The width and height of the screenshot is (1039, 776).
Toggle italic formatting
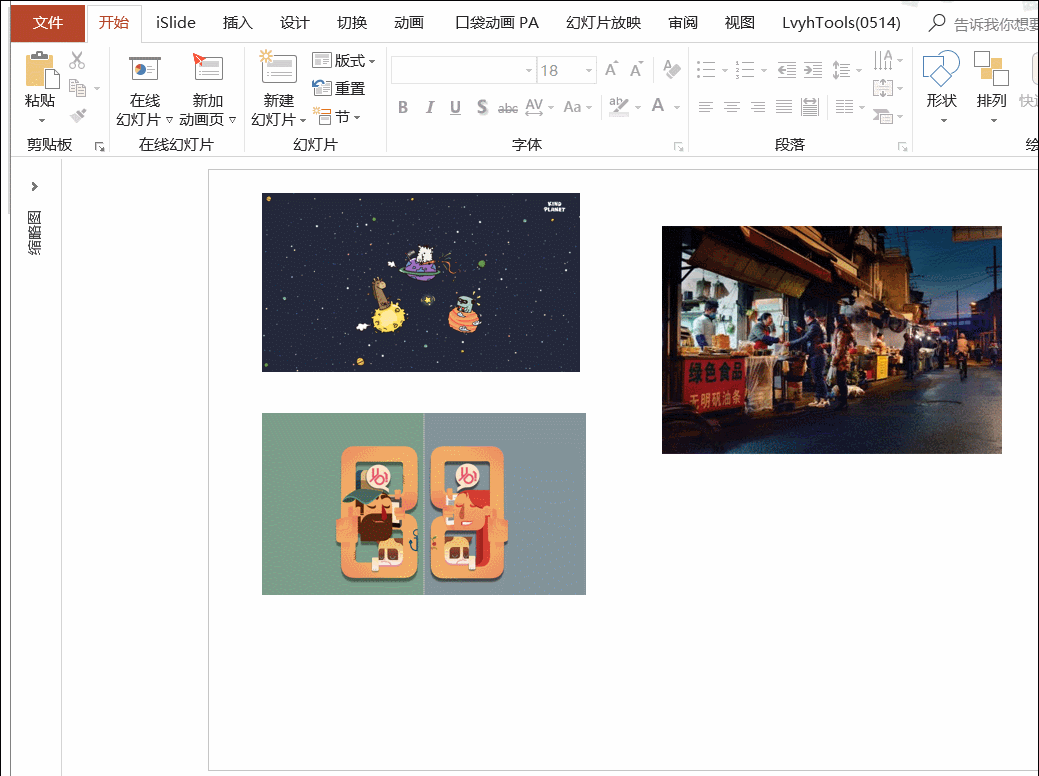[430, 107]
